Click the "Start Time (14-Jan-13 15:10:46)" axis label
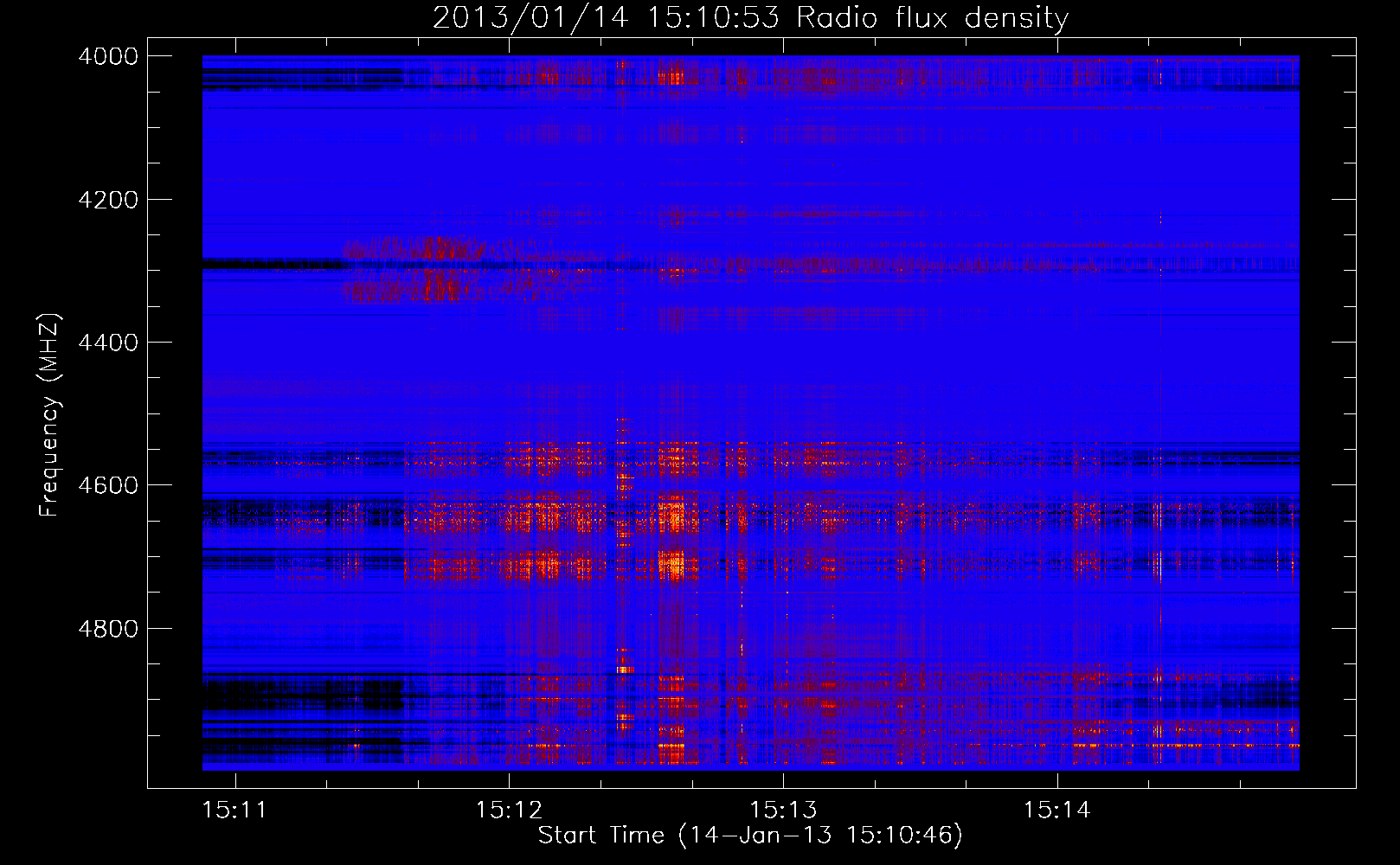This screenshot has height=865, width=1400. coord(750,836)
